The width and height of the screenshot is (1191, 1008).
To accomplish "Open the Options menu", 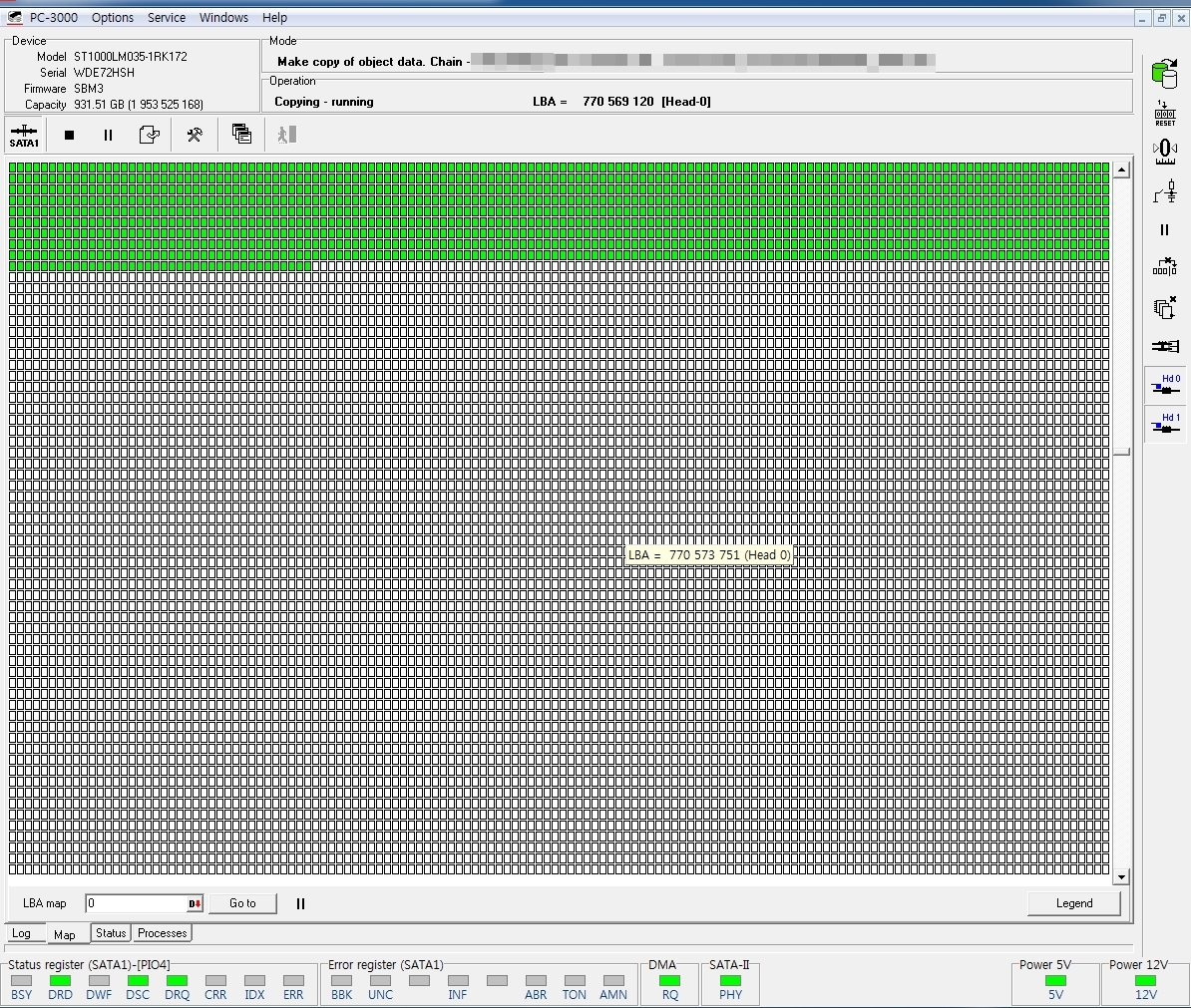I will [113, 18].
